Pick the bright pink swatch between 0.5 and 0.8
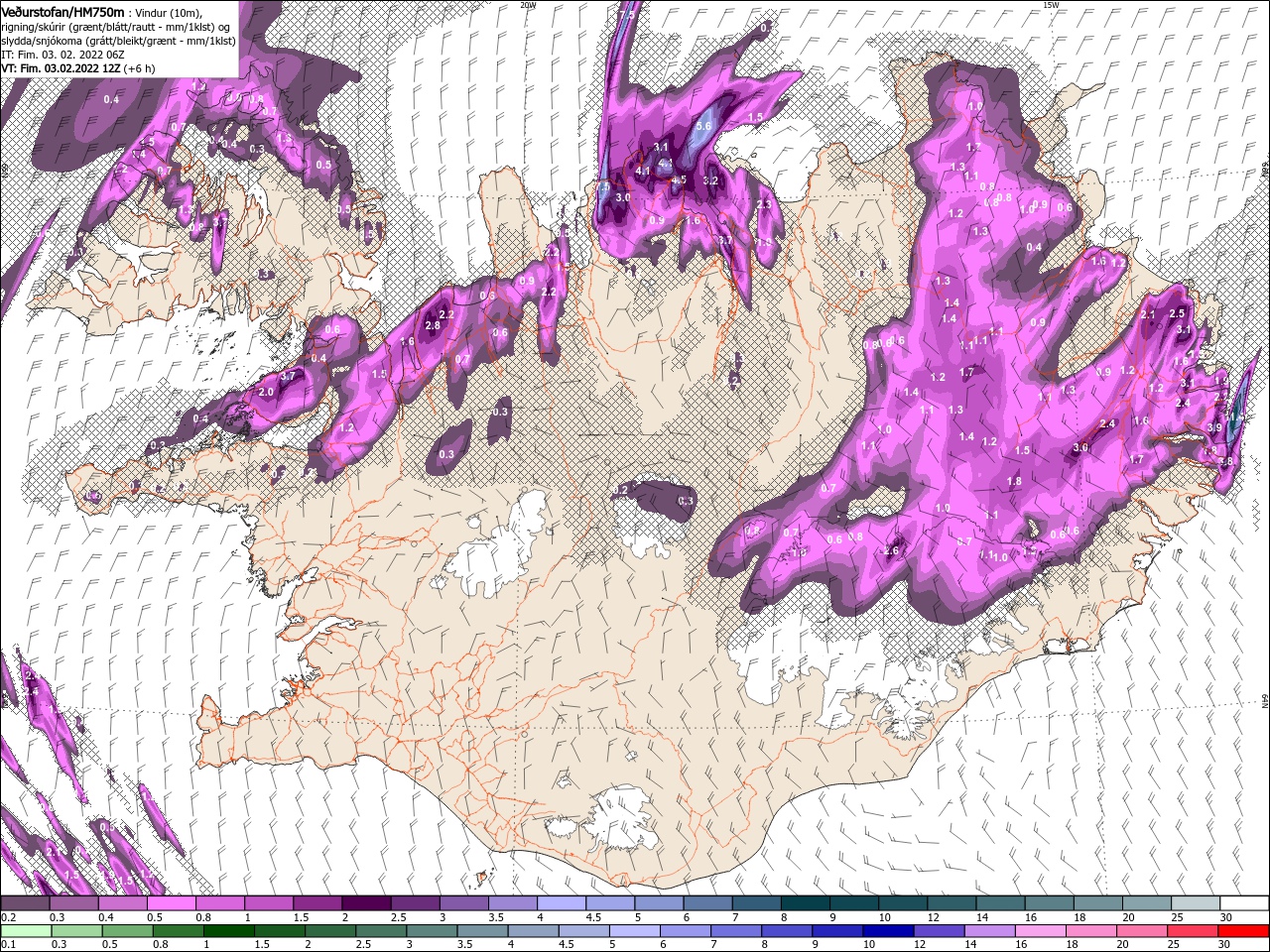Screen dimensions: 1270x952 172,903
